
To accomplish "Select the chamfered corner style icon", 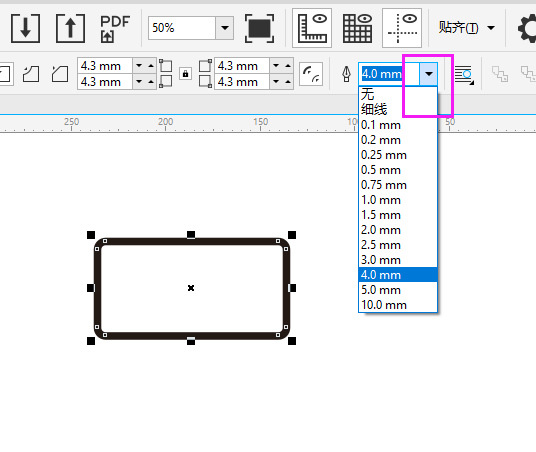I will [x=60, y=74].
